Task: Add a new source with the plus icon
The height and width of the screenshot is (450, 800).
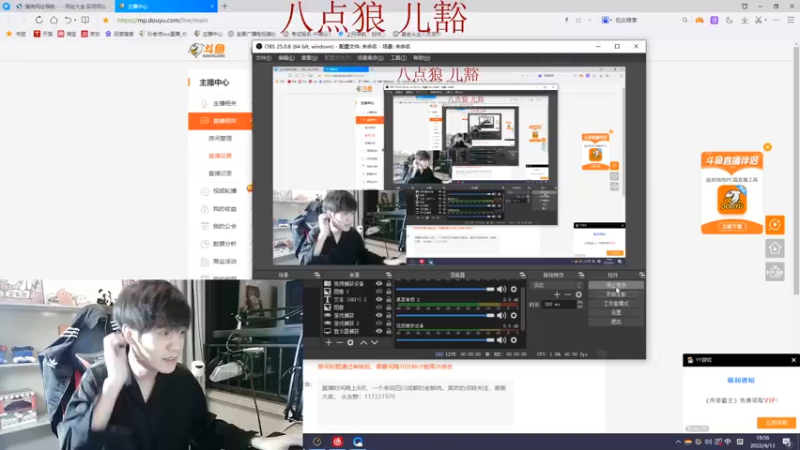Action: click(x=329, y=342)
